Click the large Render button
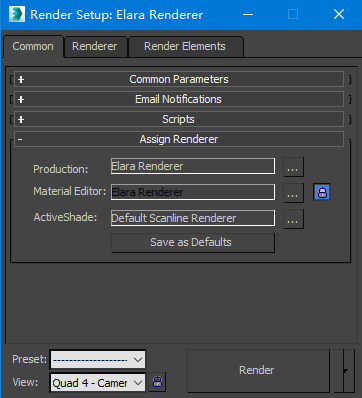The width and height of the screenshot is (362, 398). pyautogui.click(x=258, y=370)
